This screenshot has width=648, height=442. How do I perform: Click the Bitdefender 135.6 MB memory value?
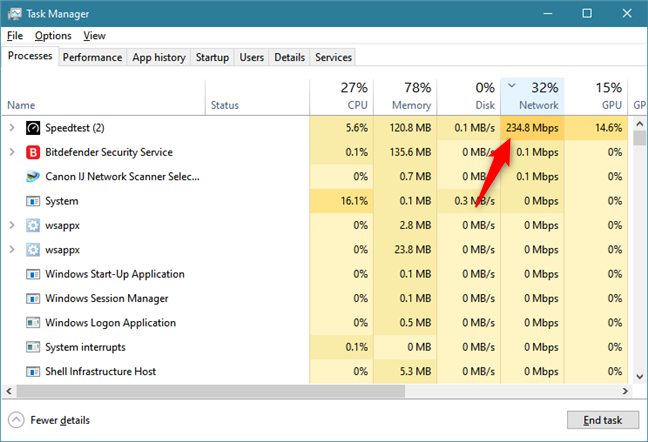point(410,152)
